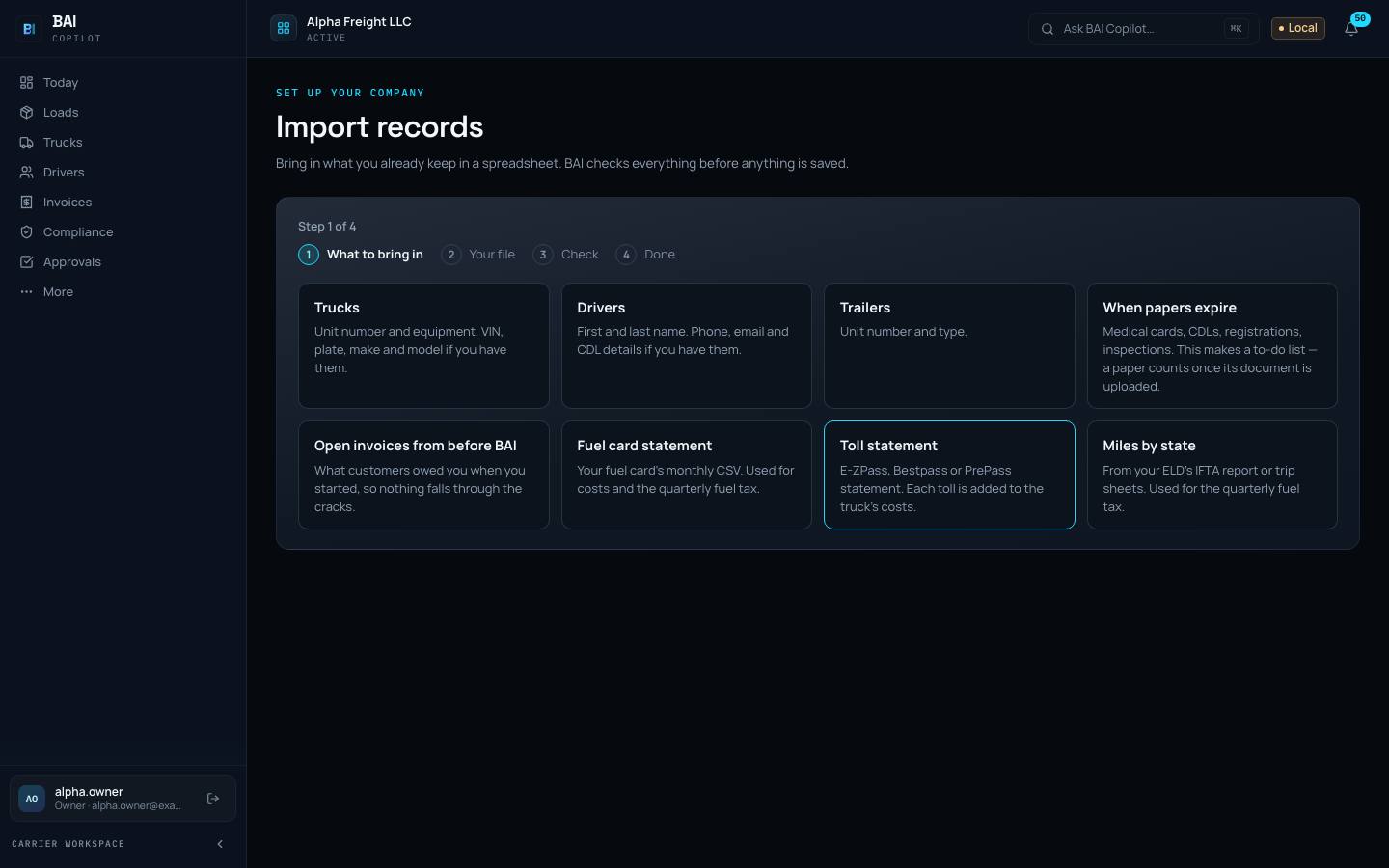The height and width of the screenshot is (868, 1389).
Task: Select Open invoices from before BAI
Action: pyautogui.click(x=423, y=475)
